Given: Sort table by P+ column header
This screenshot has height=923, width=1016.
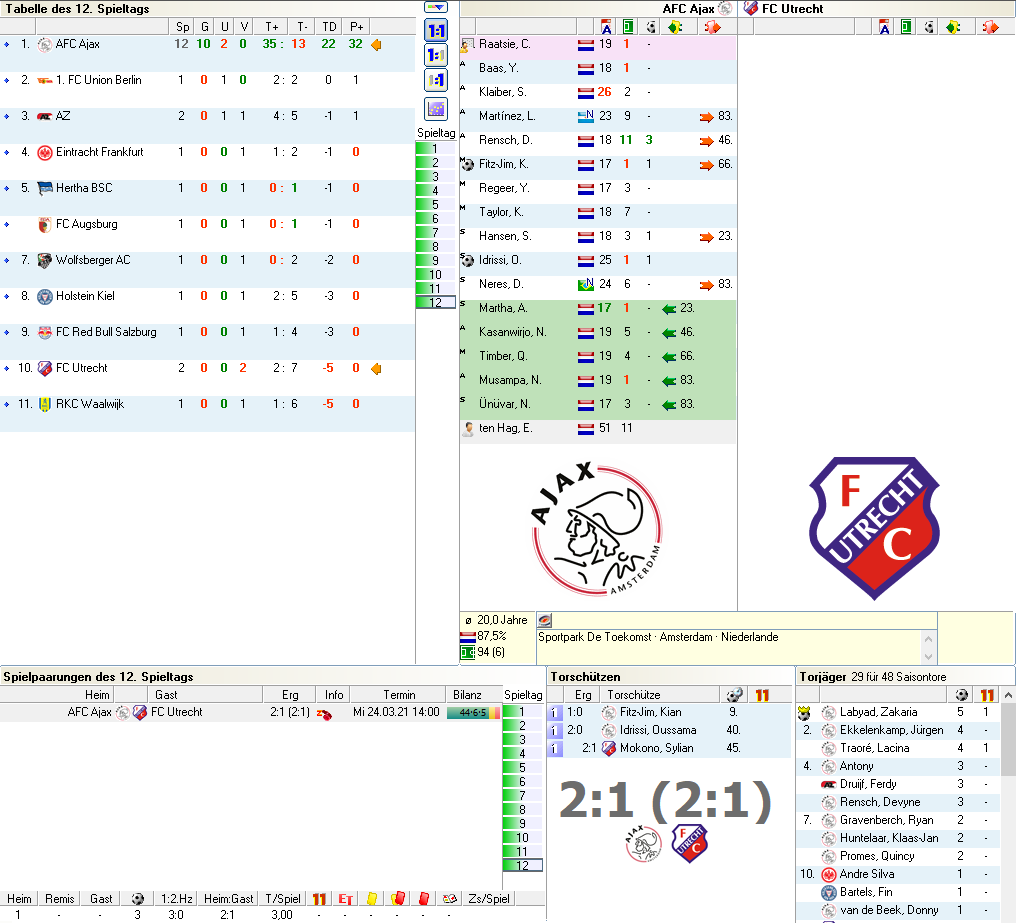Looking at the screenshot, I should tap(356, 27).
